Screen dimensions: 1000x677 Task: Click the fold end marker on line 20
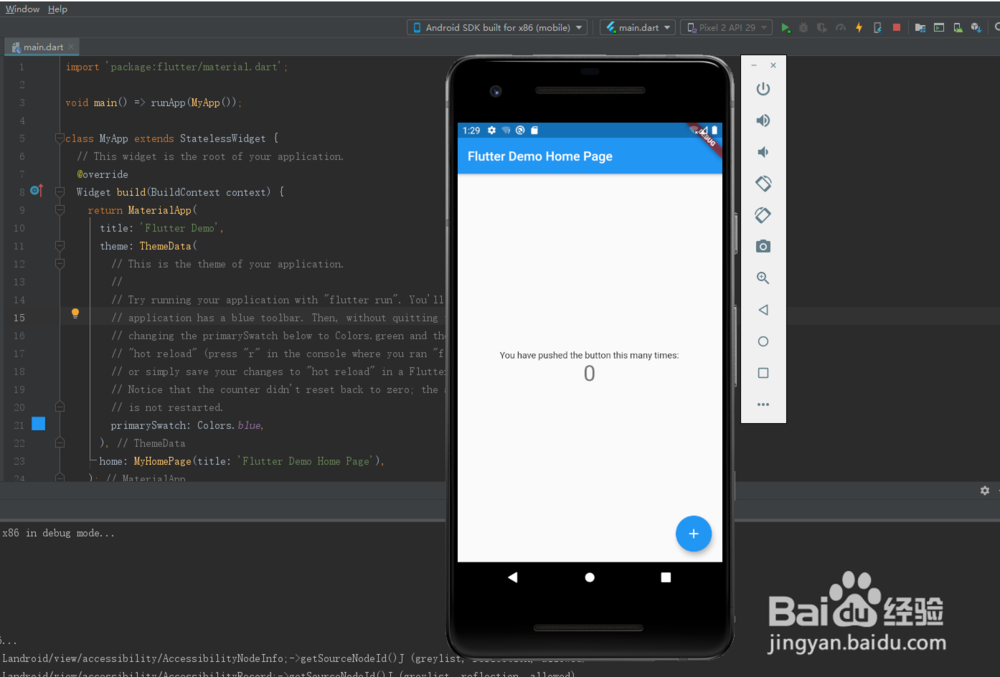59,407
